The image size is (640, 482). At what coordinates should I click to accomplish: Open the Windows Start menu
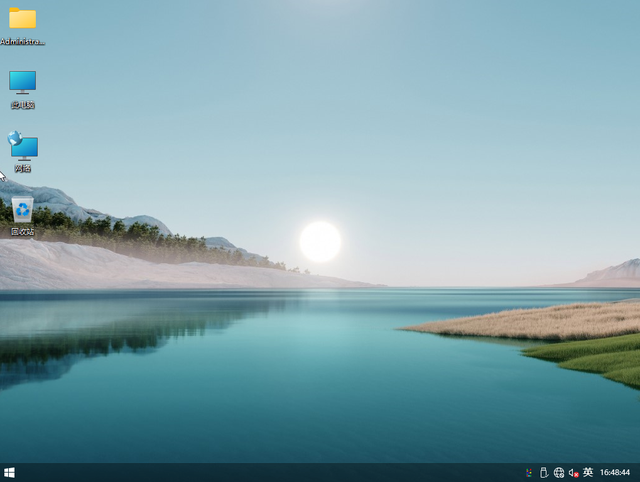click(9, 473)
